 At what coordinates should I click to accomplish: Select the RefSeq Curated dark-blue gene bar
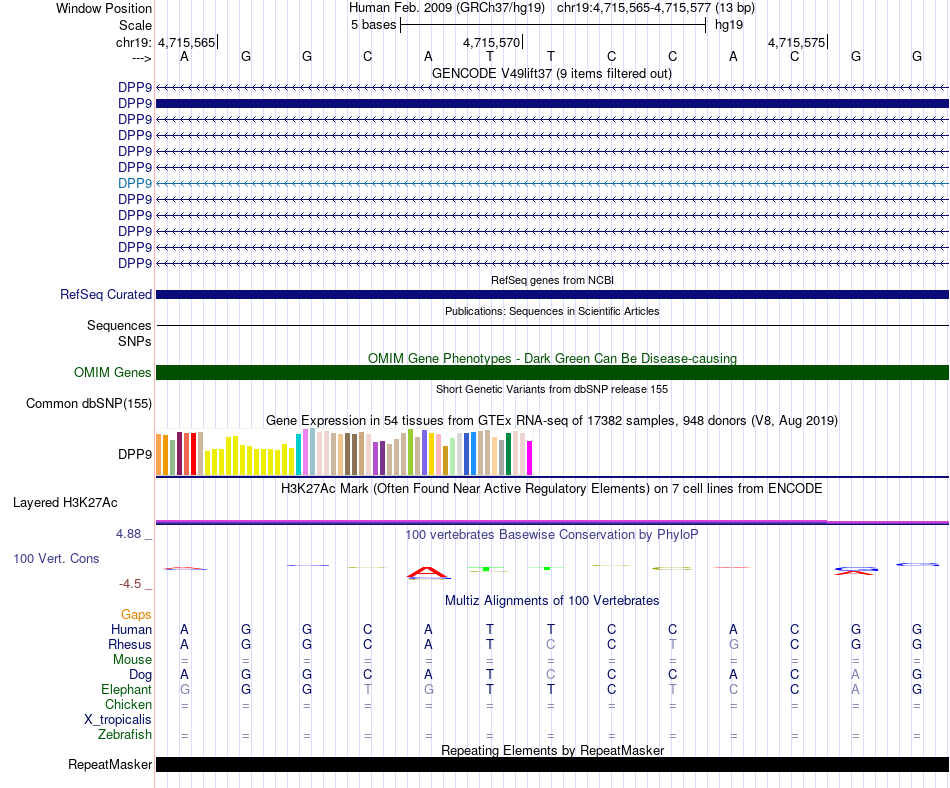(x=552, y=294)
